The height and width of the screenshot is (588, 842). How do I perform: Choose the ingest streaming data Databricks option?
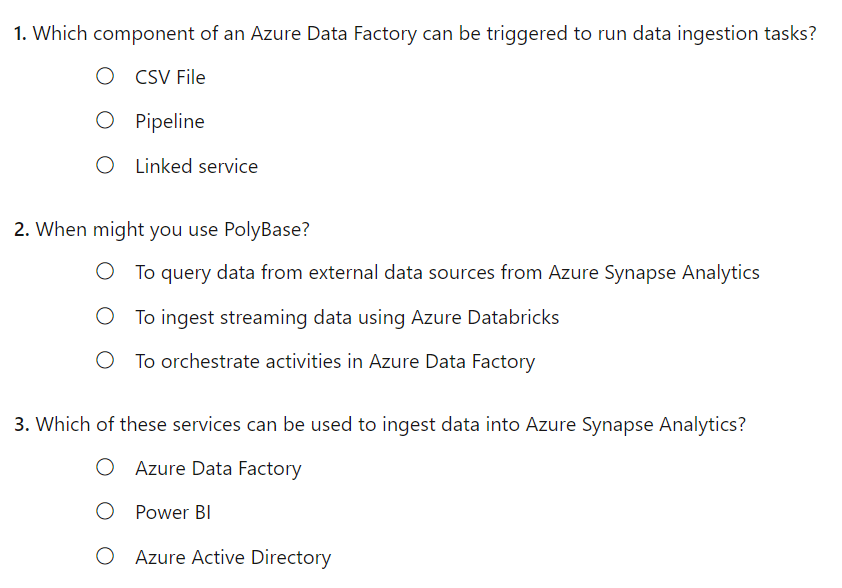[105, 316]
